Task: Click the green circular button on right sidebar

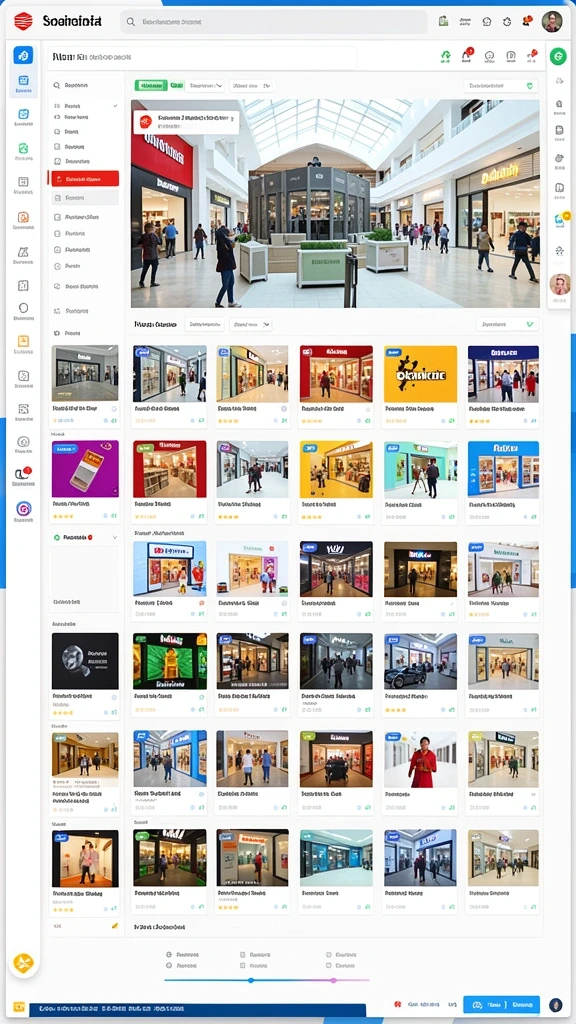Action: pyautogui.click(x=558, y=56)
